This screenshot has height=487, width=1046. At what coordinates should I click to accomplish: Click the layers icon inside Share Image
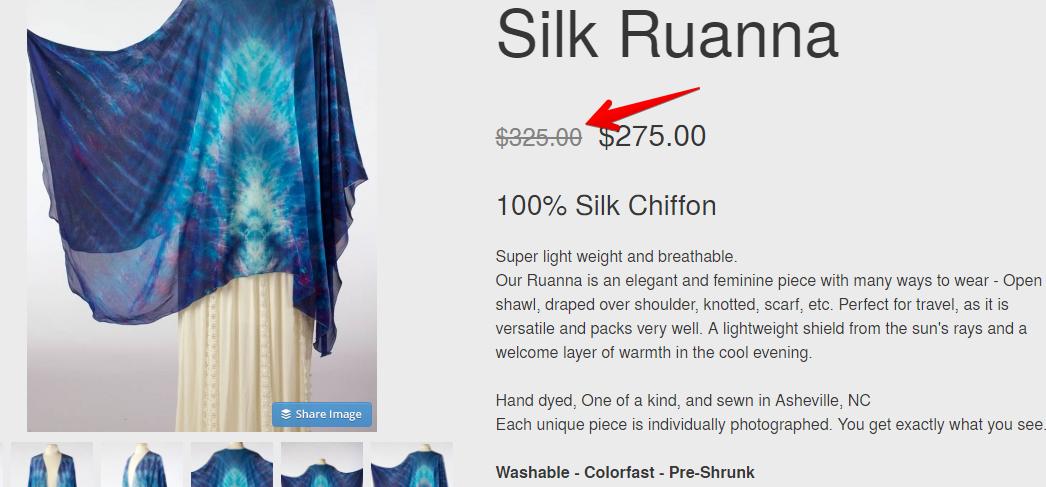click(x=286, y=414)
